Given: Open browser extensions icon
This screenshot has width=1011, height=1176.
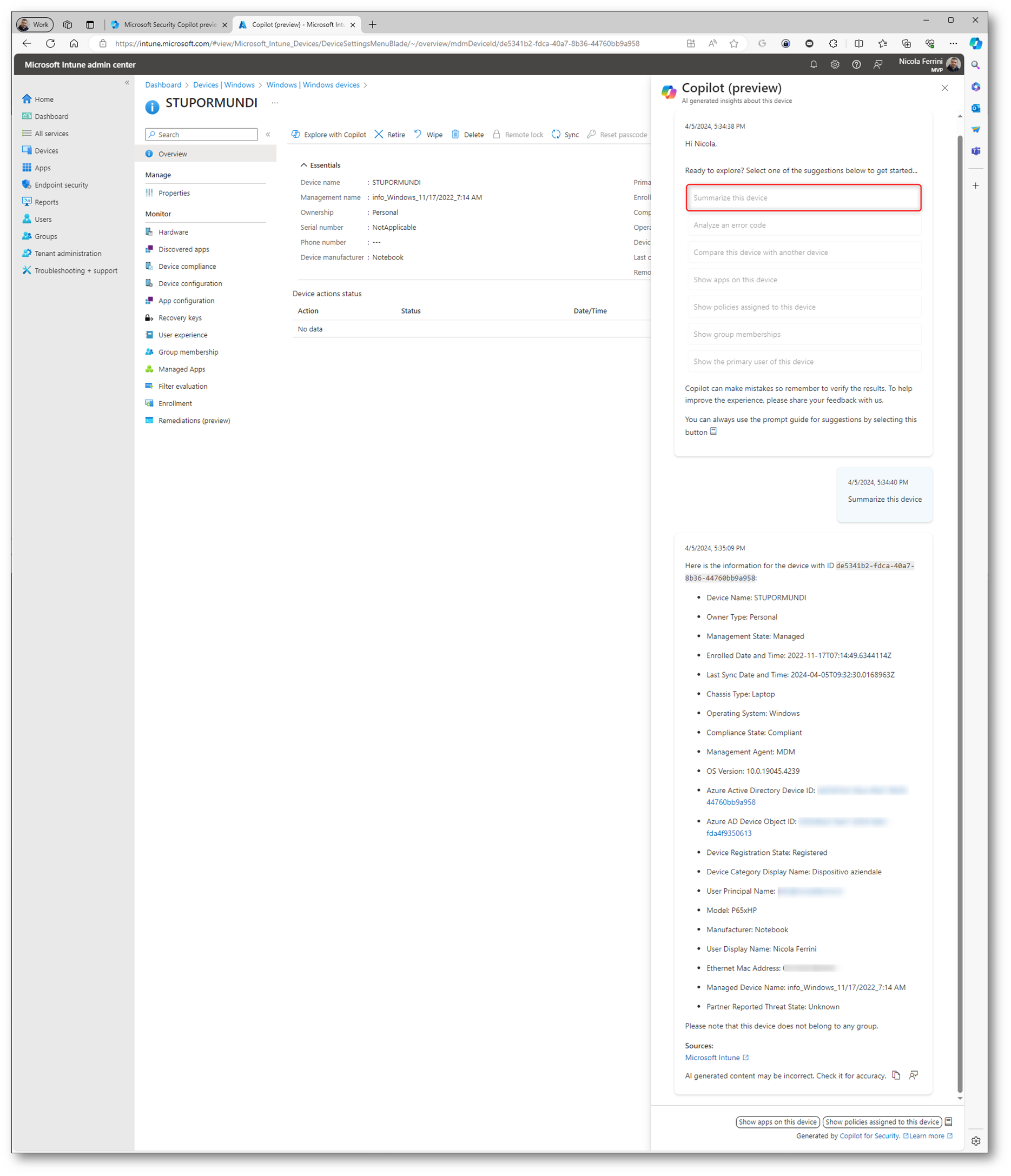Looking at the screenshot, I should click(x=833, y=44).
